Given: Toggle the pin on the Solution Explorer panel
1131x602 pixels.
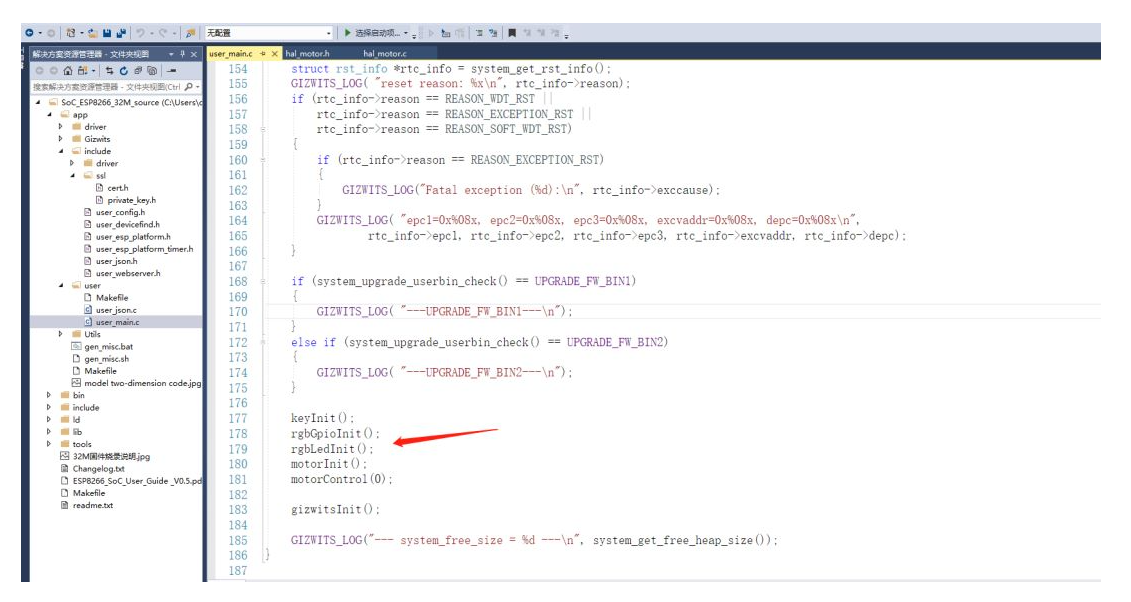Looking at the screenshot, I should coord(182,54).
